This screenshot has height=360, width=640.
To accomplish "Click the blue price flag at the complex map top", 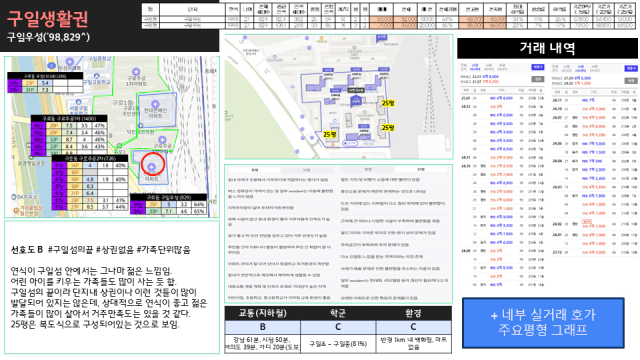I will (x=382, y=38).
